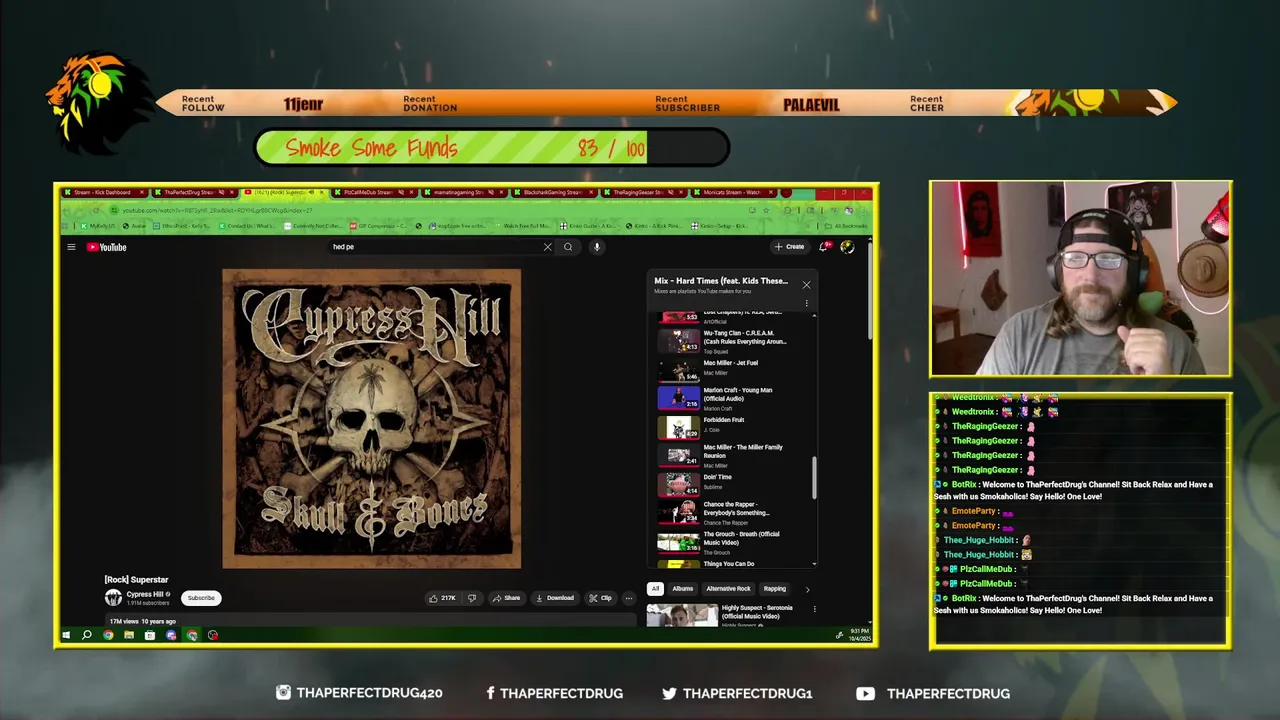Screen dimensions: 1280x720
Task: Click the Cypress Hill channel avatar
Action: (113, 598)
